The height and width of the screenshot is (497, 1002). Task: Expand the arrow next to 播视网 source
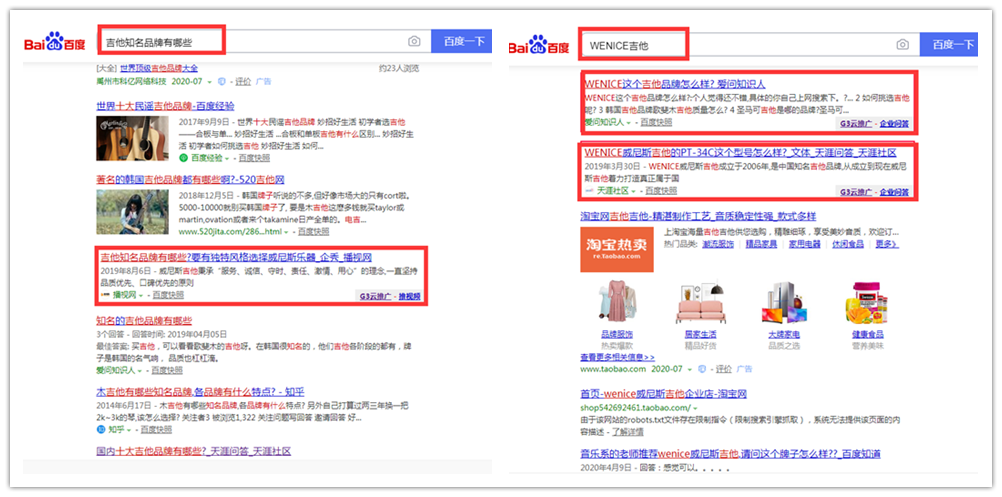(x=140, y=296)
